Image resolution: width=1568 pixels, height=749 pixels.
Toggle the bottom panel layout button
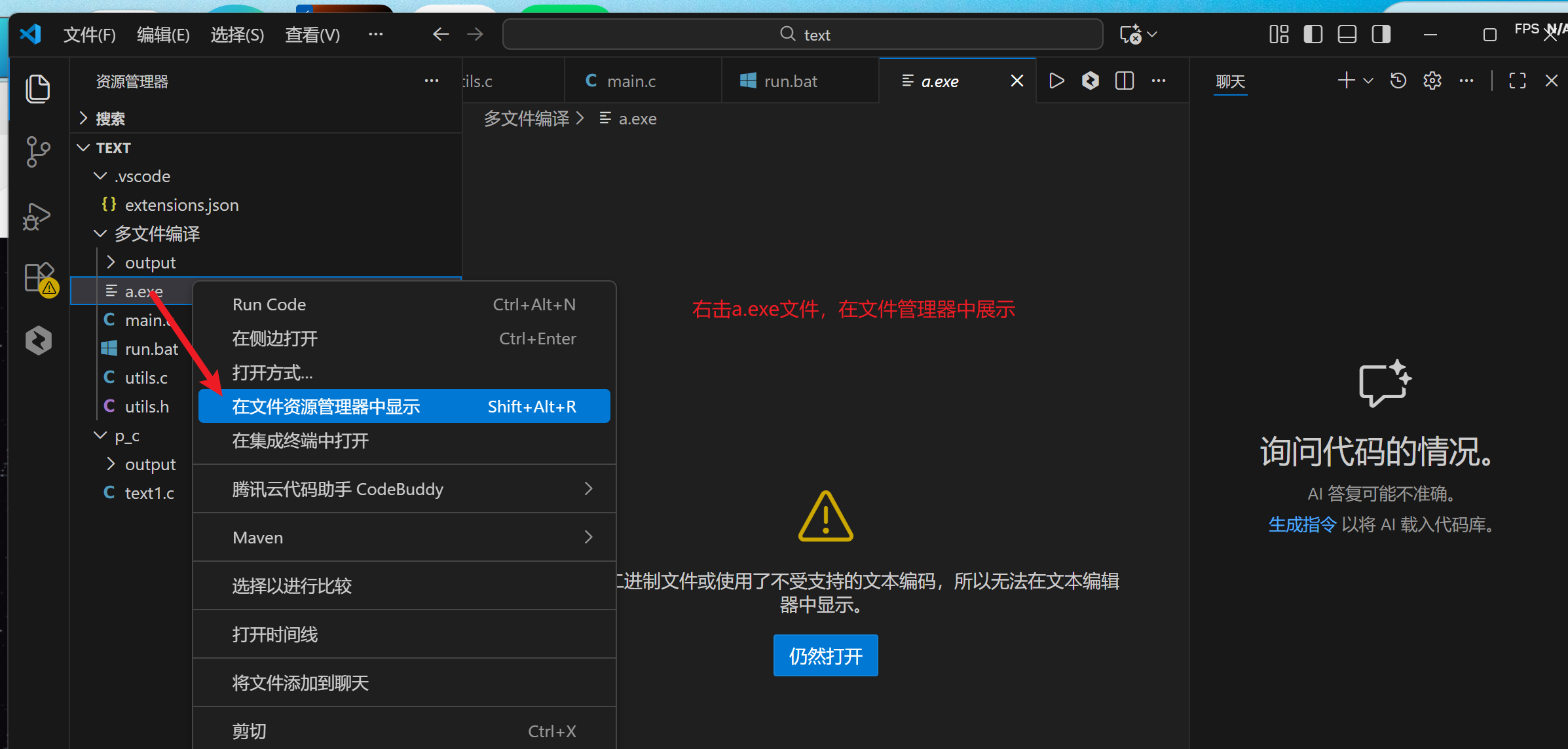(1347, 34)
